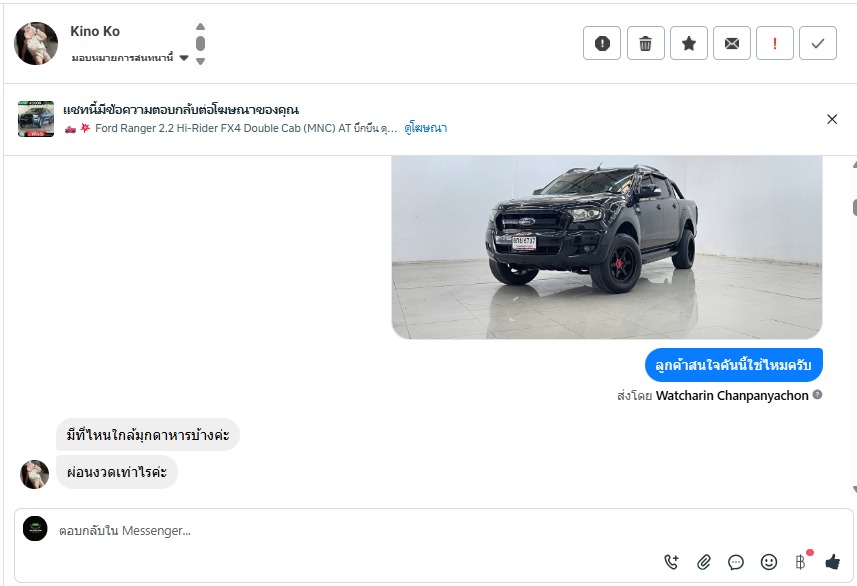Mark conversation unread with envelope icon
Viewport: 857px width, 586px height.
[x=732, y=43]
